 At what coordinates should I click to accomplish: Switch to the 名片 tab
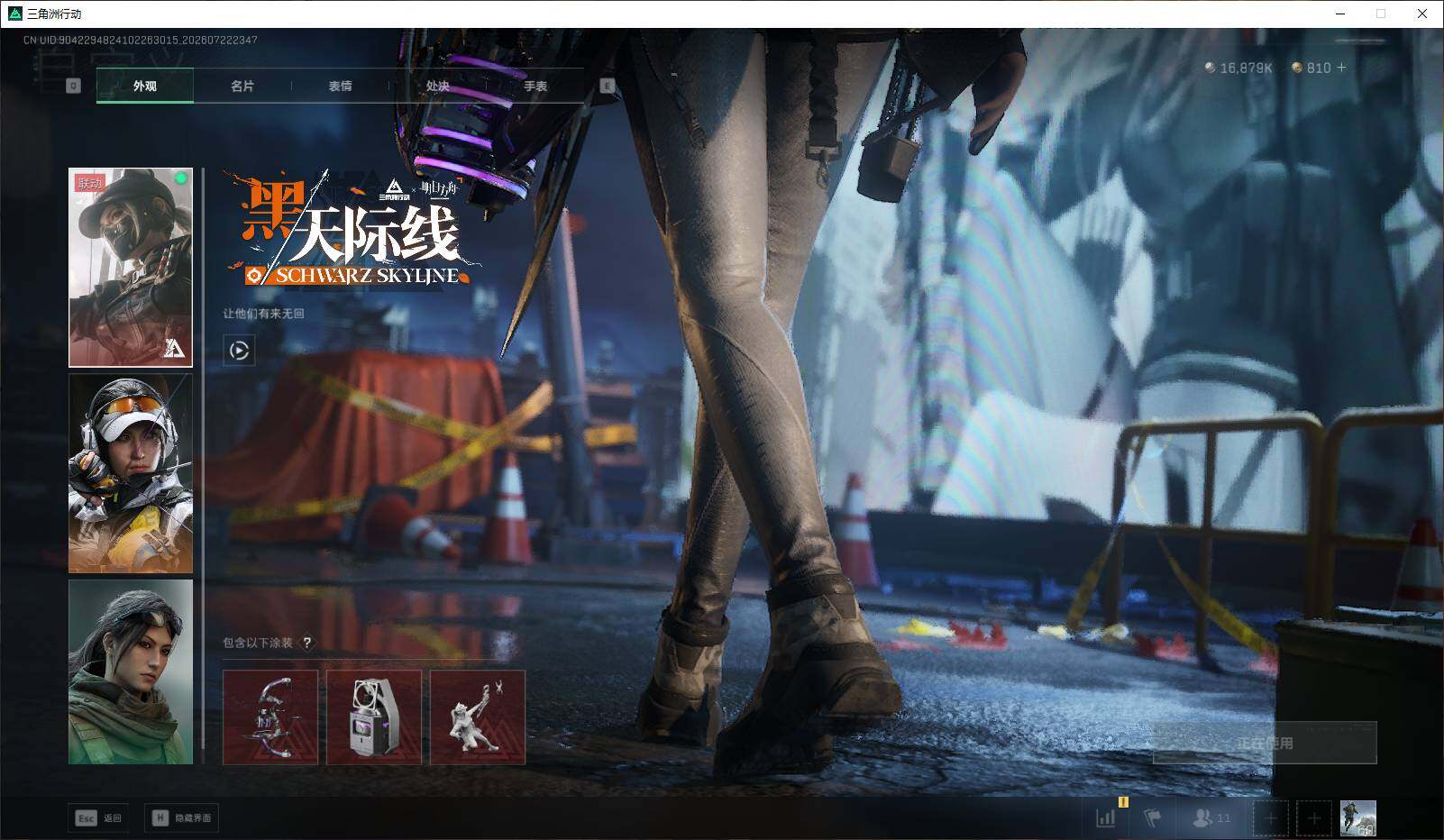pos(242,86)
